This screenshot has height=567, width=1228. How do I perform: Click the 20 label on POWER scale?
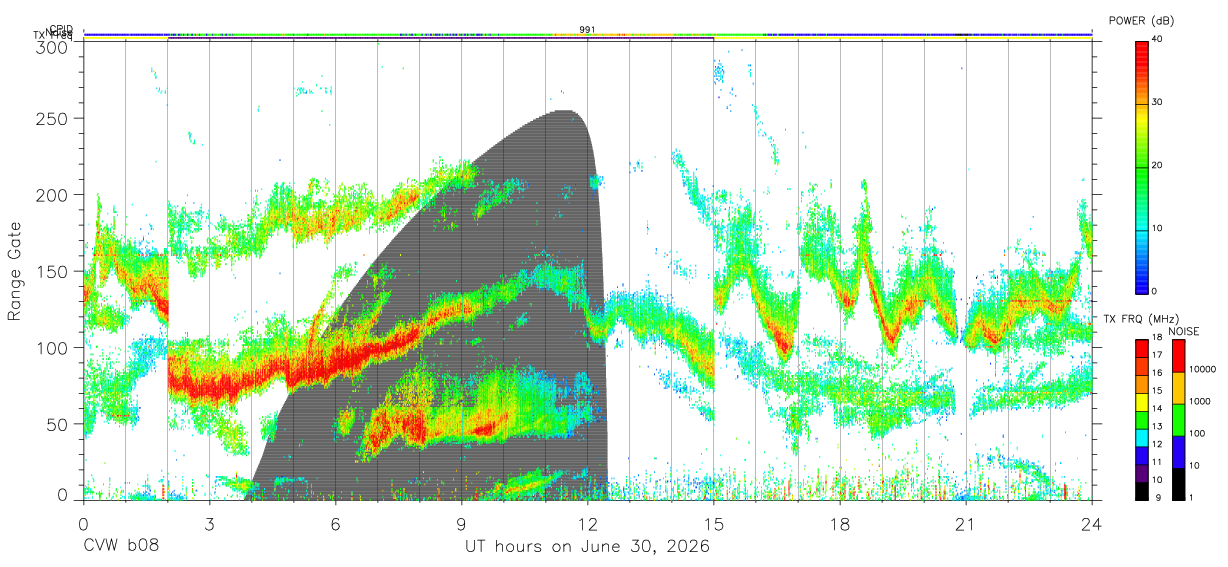[x=1155, y=166]
